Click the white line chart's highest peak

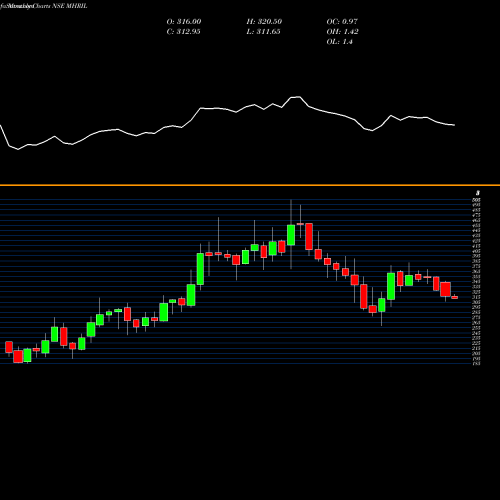tap(299, 97)
